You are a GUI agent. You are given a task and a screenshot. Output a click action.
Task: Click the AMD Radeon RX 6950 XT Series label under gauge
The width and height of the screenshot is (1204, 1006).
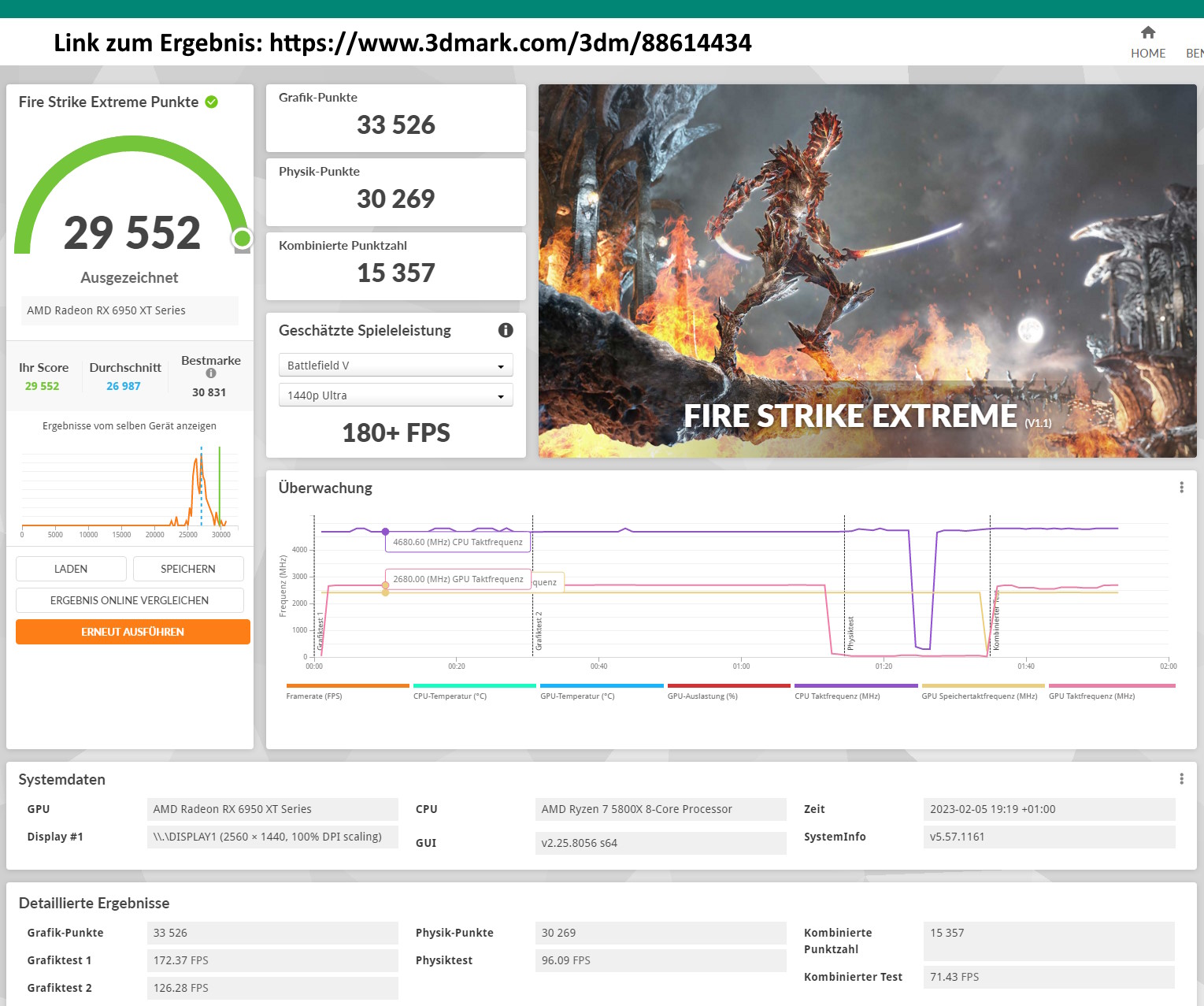coord(130,310)
